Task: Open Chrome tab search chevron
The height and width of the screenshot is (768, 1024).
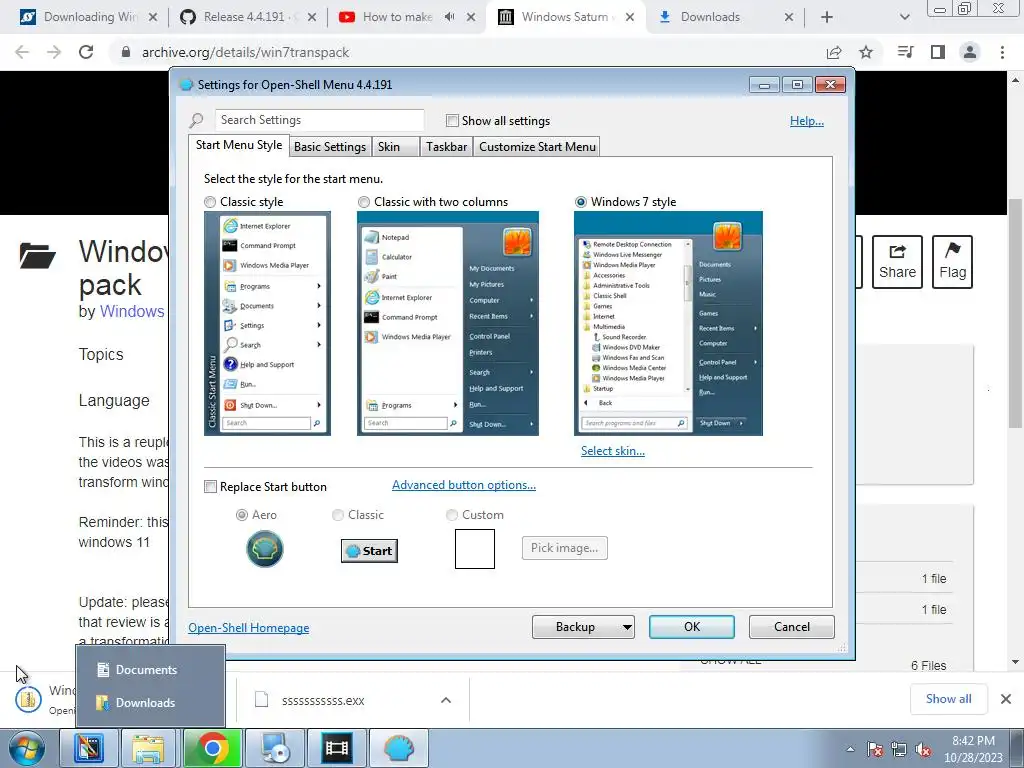Action: point(904,17)
